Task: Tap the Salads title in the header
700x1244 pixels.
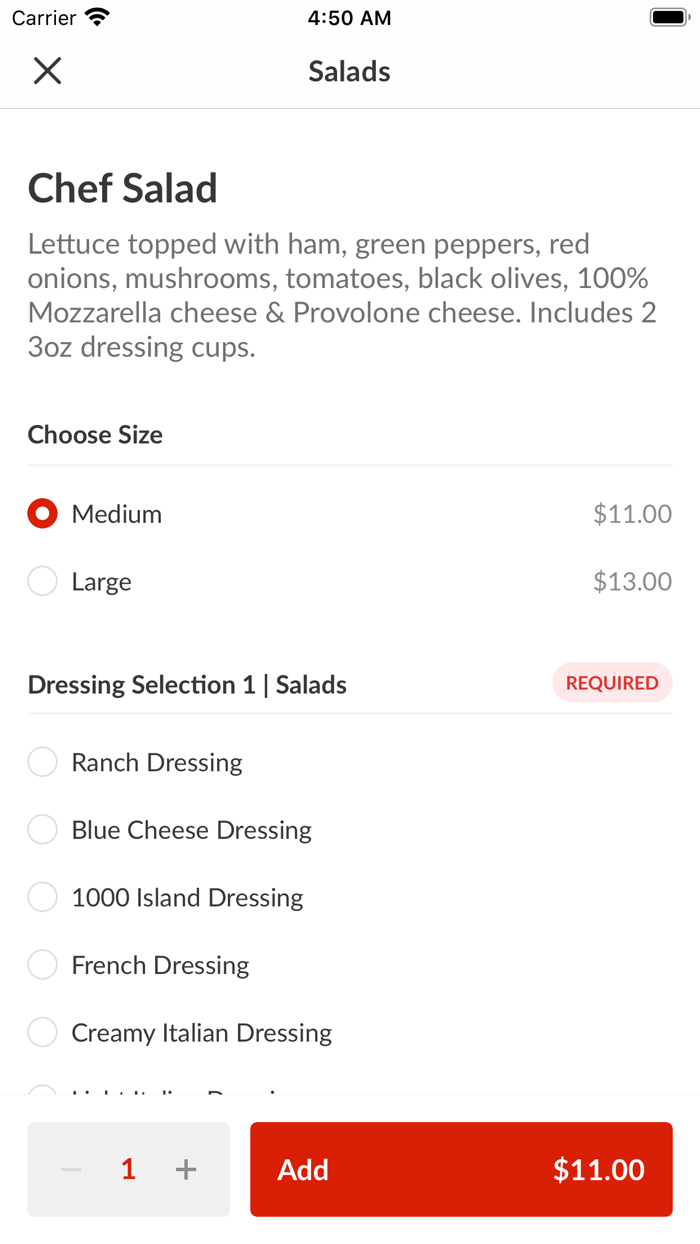Action: coord(349,71)
